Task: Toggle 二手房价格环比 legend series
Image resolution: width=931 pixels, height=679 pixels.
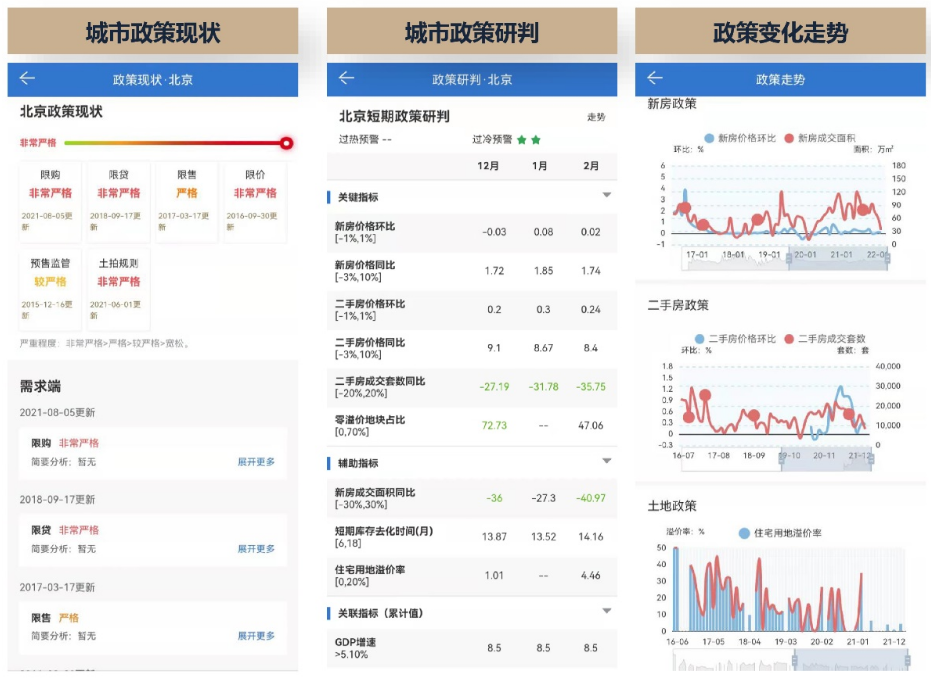Action: tap(735, 339)
